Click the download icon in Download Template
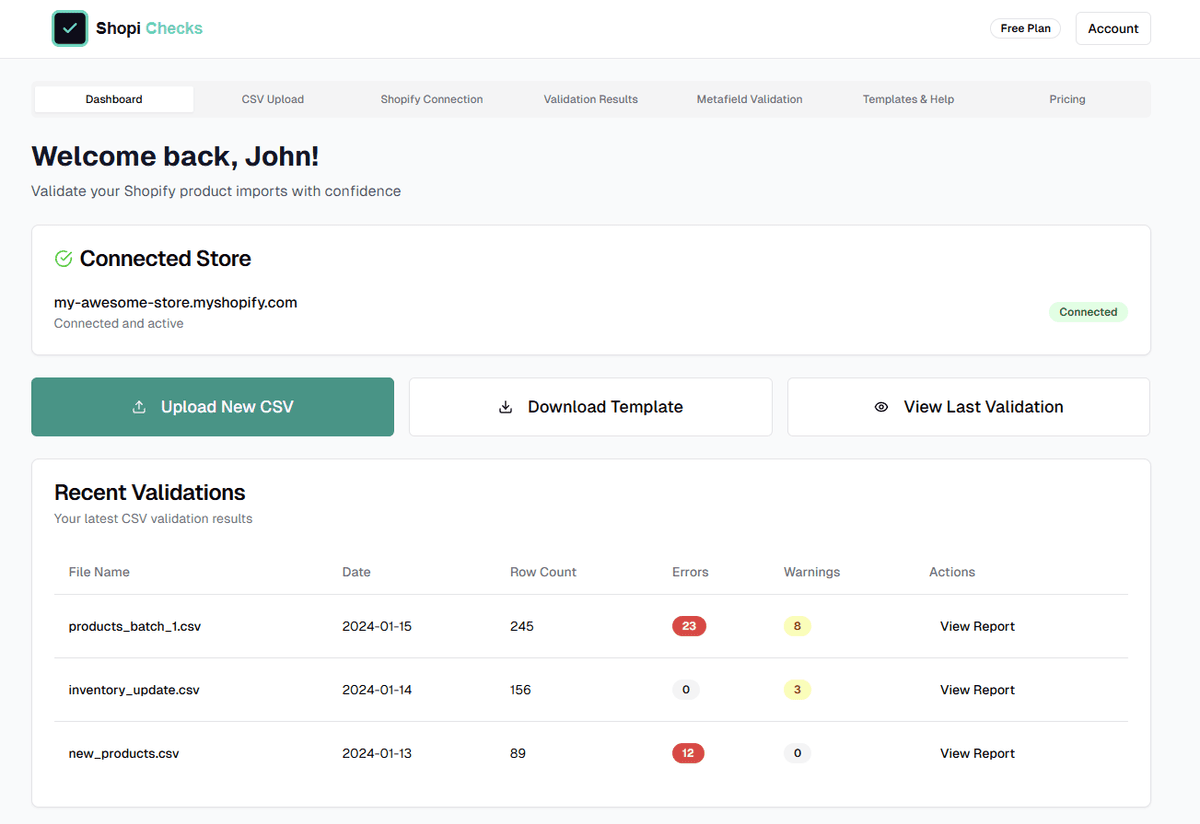 [504, 406]
